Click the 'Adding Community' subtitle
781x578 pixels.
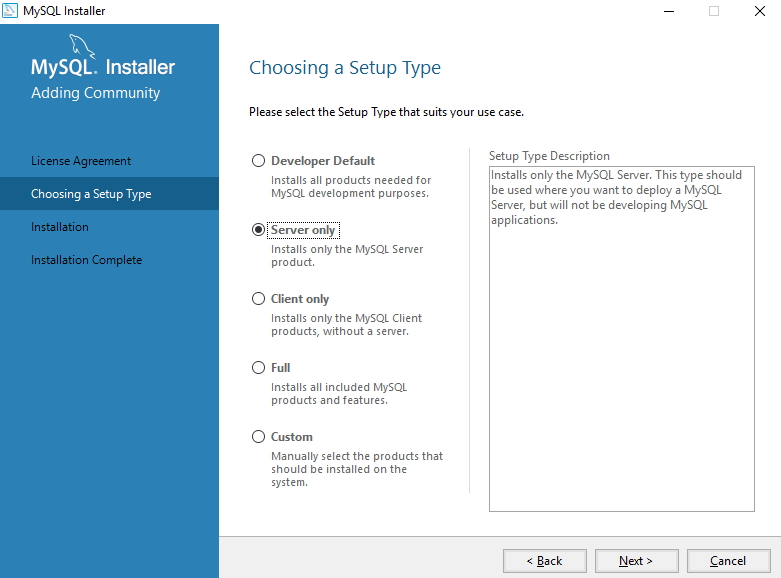tap(96, 93)
